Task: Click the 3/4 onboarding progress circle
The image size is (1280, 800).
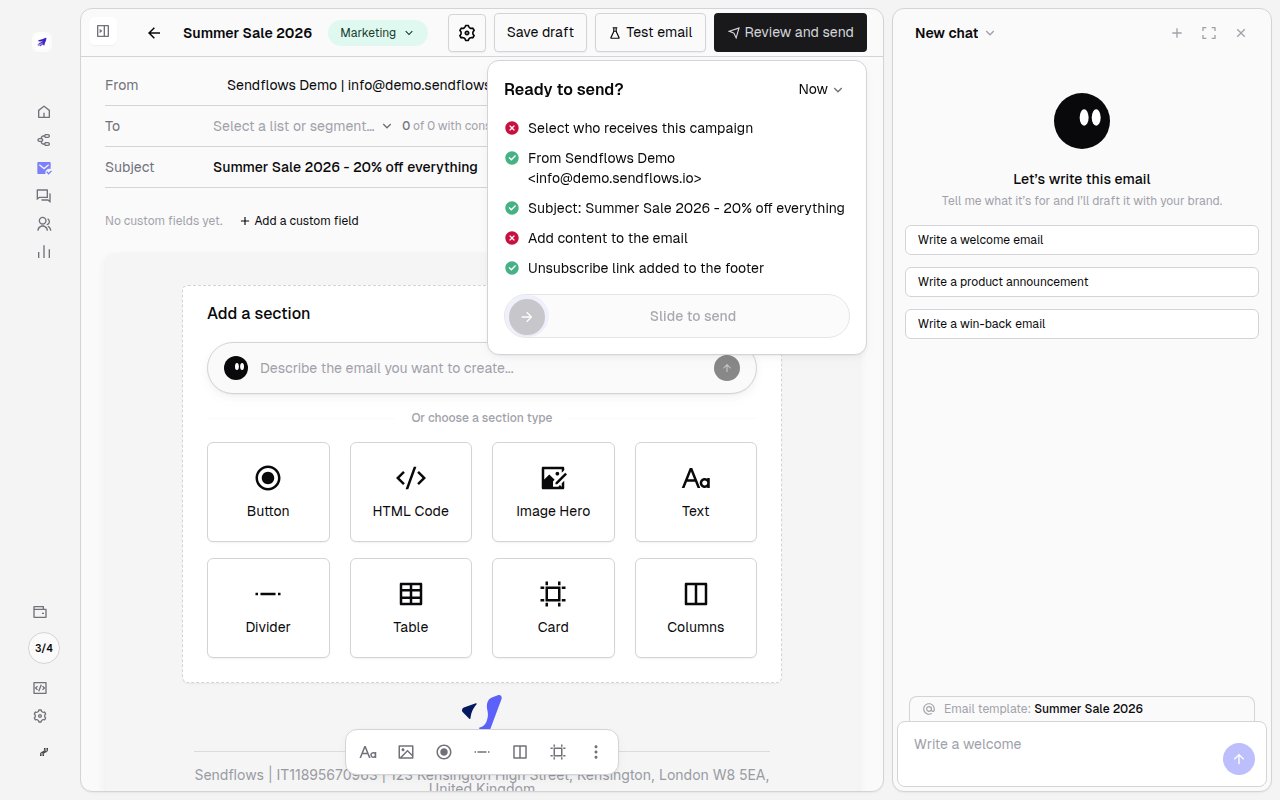Action: 43,648
